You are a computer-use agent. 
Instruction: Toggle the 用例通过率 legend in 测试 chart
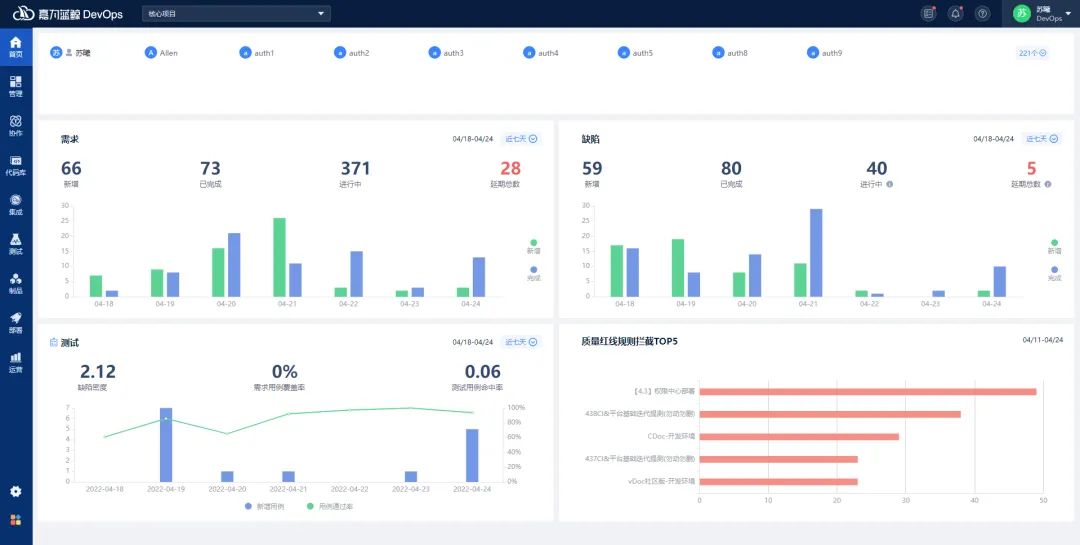(331, 507)
